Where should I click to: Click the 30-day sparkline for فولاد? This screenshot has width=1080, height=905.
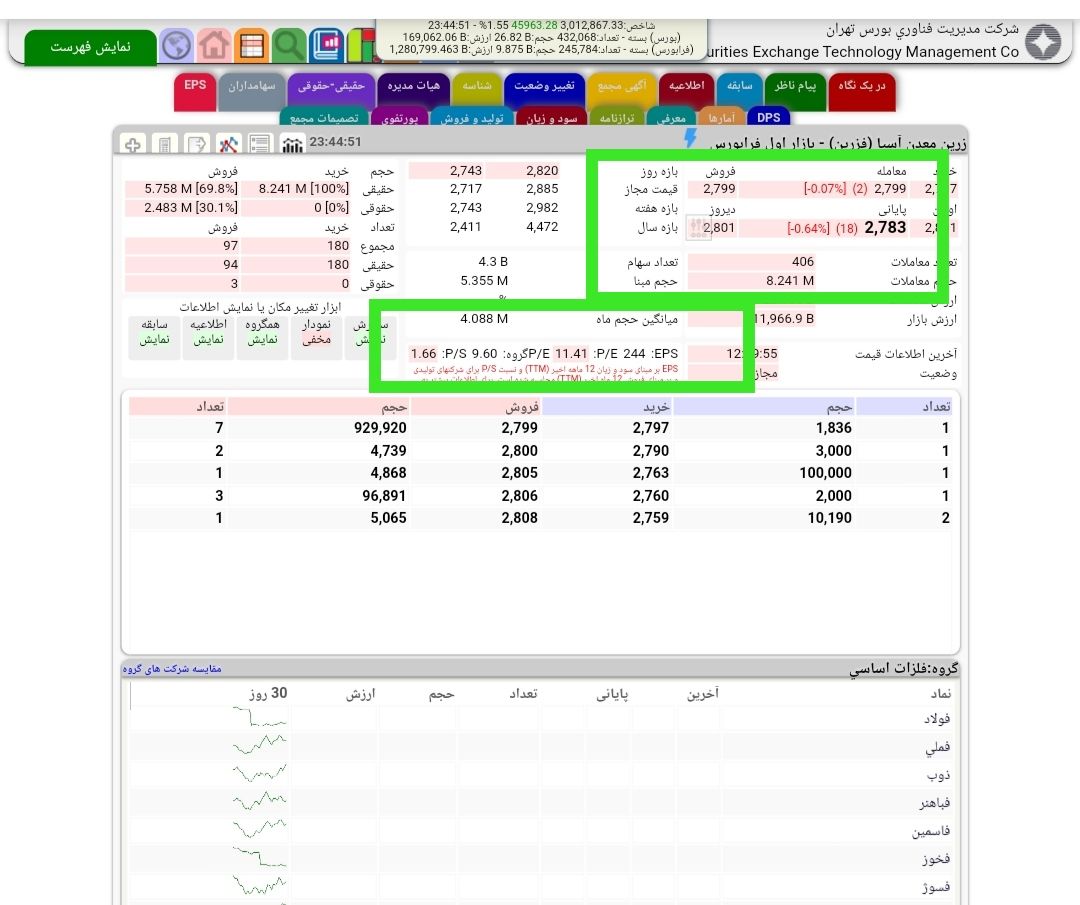click(259, 717)
